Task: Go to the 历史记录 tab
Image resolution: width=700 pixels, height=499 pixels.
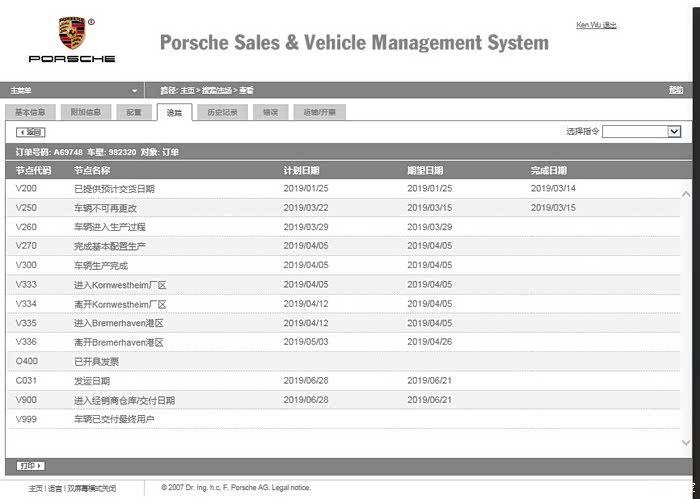Action: tap(222, 112)
